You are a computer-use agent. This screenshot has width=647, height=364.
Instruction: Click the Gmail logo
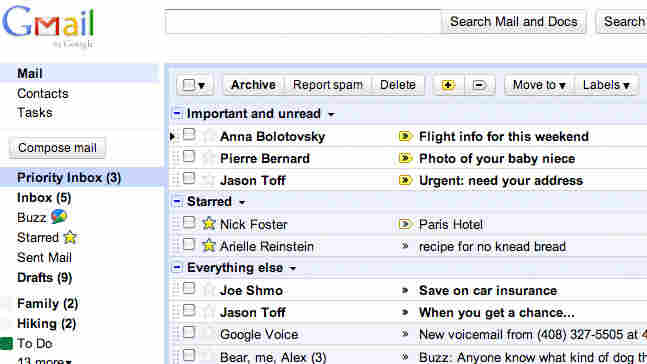pyautogui.click(x=48, y=26)
